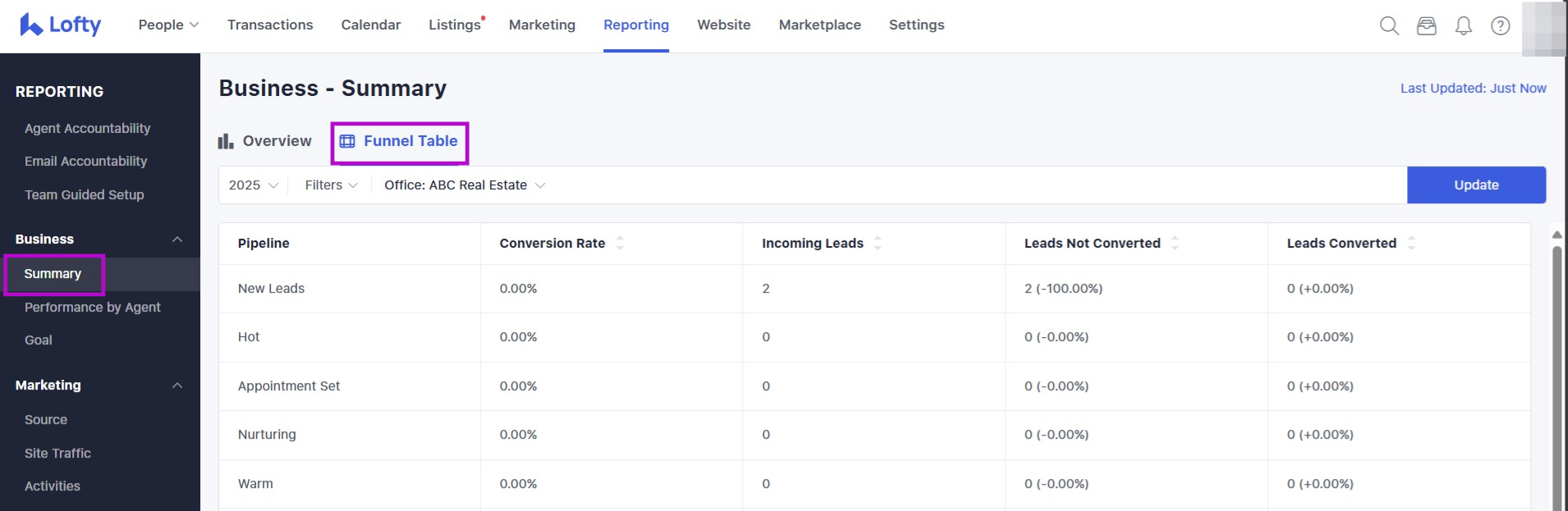Expand the Filters dropdown

tap(331, 185)
